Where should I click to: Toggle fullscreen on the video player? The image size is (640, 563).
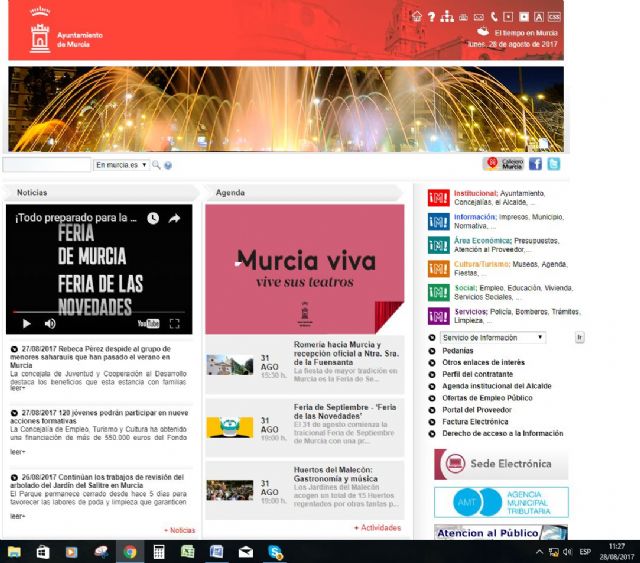174,323
